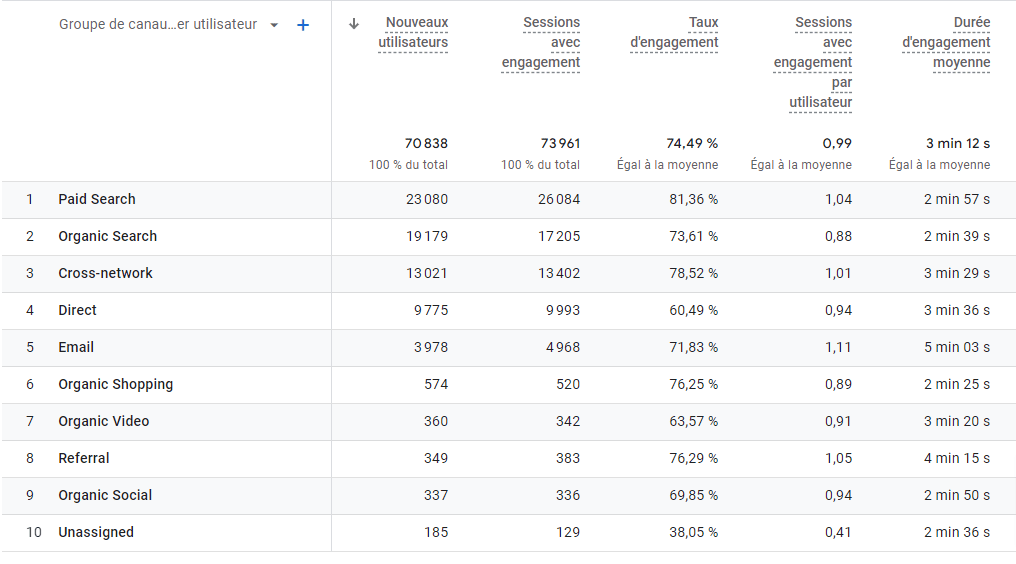Click Organic Shopping duration 2 min 25 s
This screenshot has height=564, width=1016.
click(x=957, y=384)
